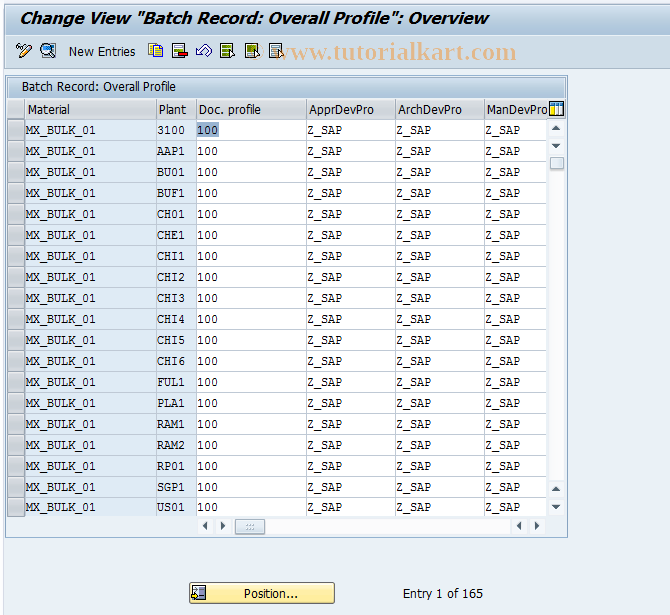Click right arrow beside the horizontal scrollbar thumb
Image resolution: width=670 pixels, height=615 pixels.
[223, 526]
